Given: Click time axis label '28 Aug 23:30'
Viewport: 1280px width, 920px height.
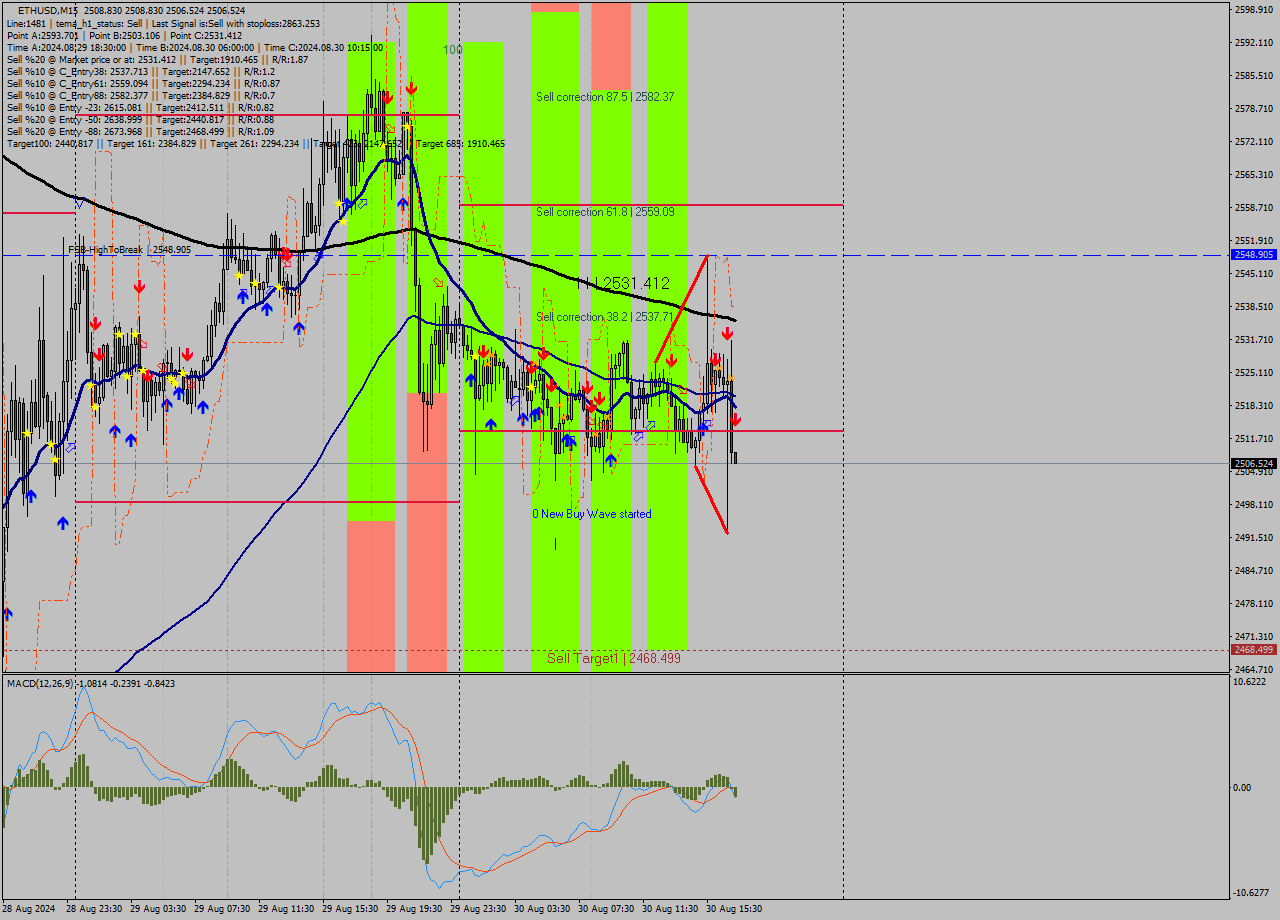Looking at the screenshot, I should pyautogui.click(x=94, y=909).
